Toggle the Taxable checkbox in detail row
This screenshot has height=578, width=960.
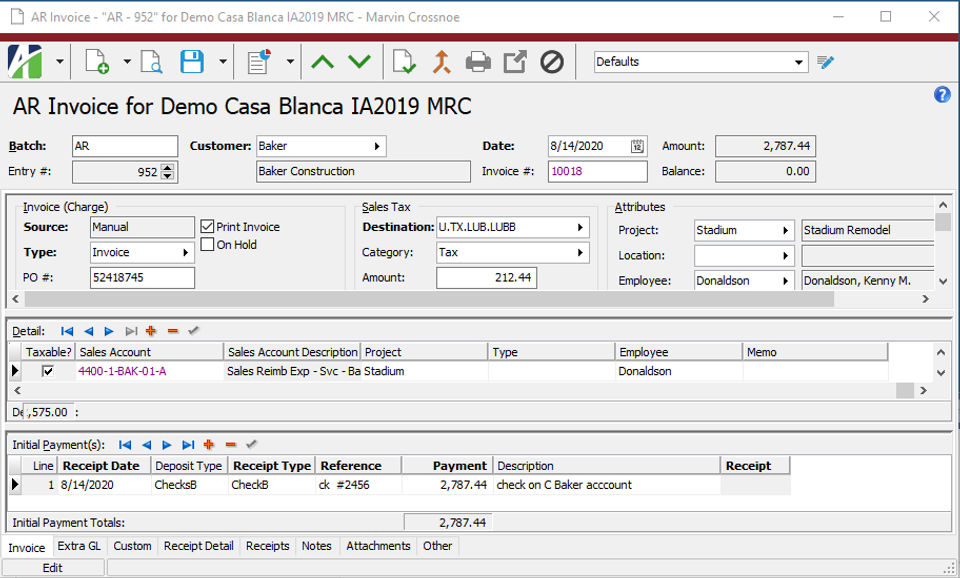[x=48, y=371]
